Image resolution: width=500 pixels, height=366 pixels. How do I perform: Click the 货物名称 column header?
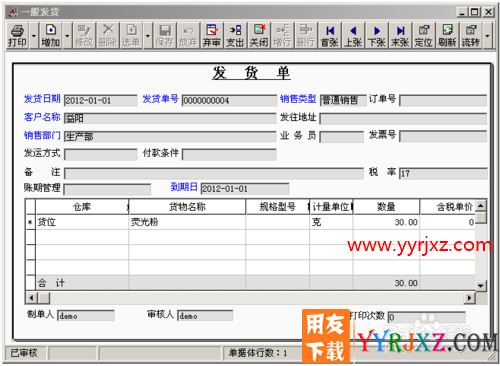point(187,207)
